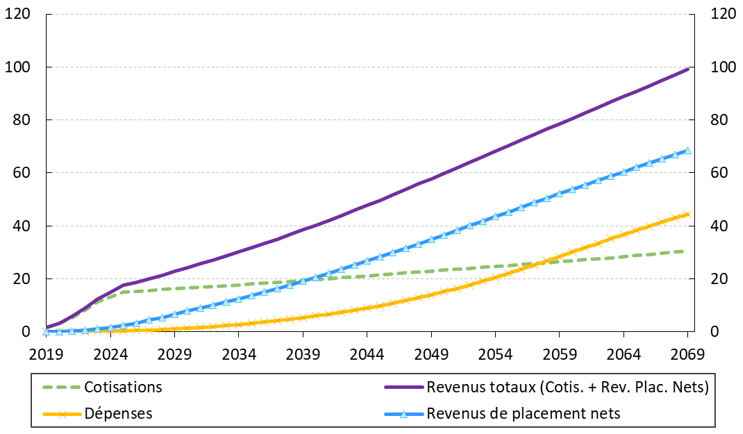Click the 2069 x-axis label

click(688, 354)
